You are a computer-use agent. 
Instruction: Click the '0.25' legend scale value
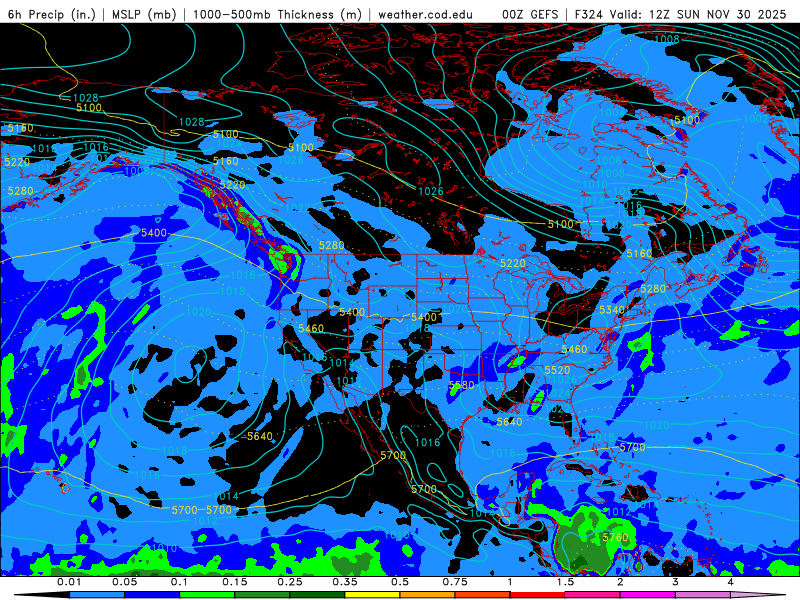[x=290, y=582]
